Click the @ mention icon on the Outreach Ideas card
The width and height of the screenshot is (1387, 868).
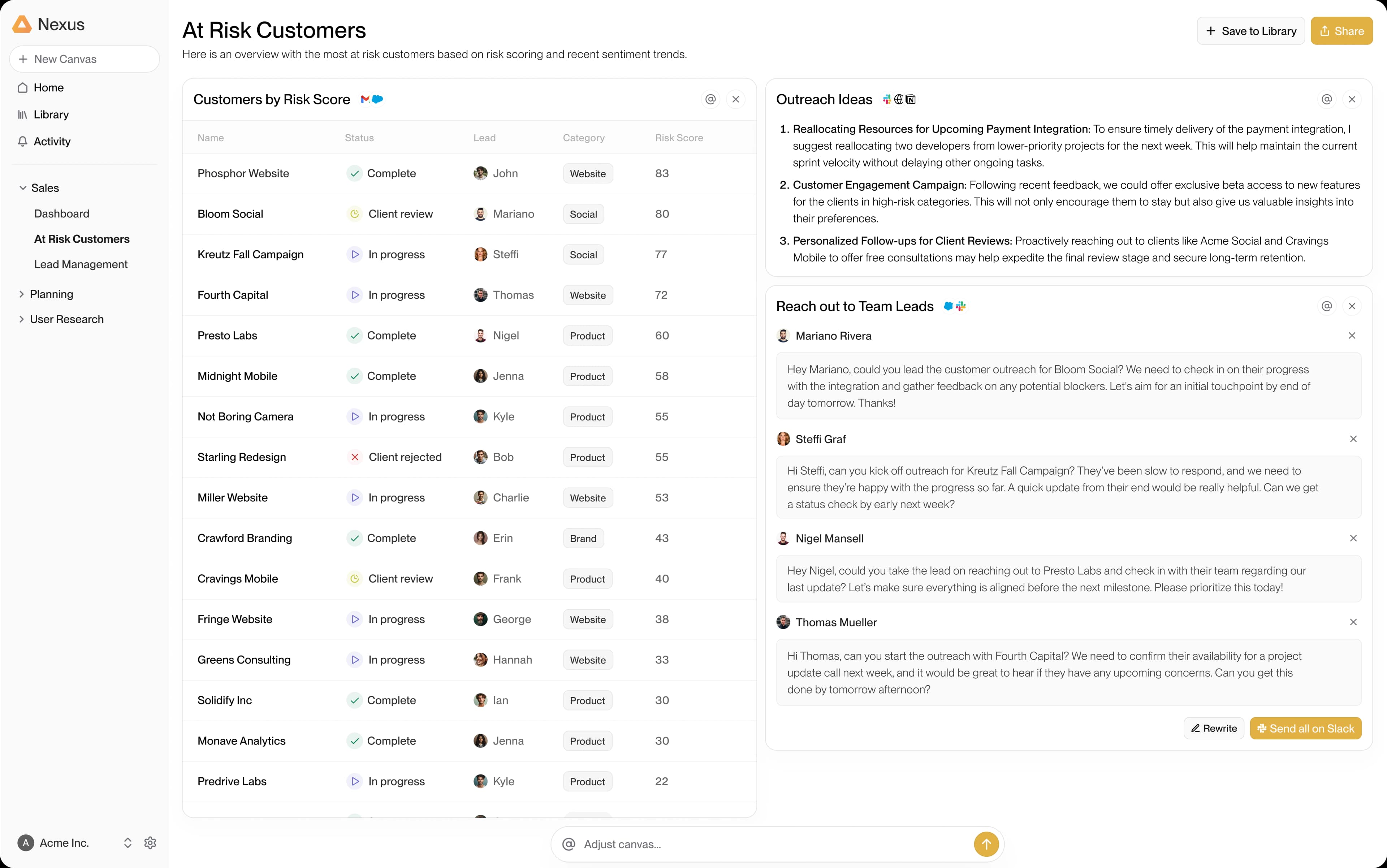(x=1327, y=99)
